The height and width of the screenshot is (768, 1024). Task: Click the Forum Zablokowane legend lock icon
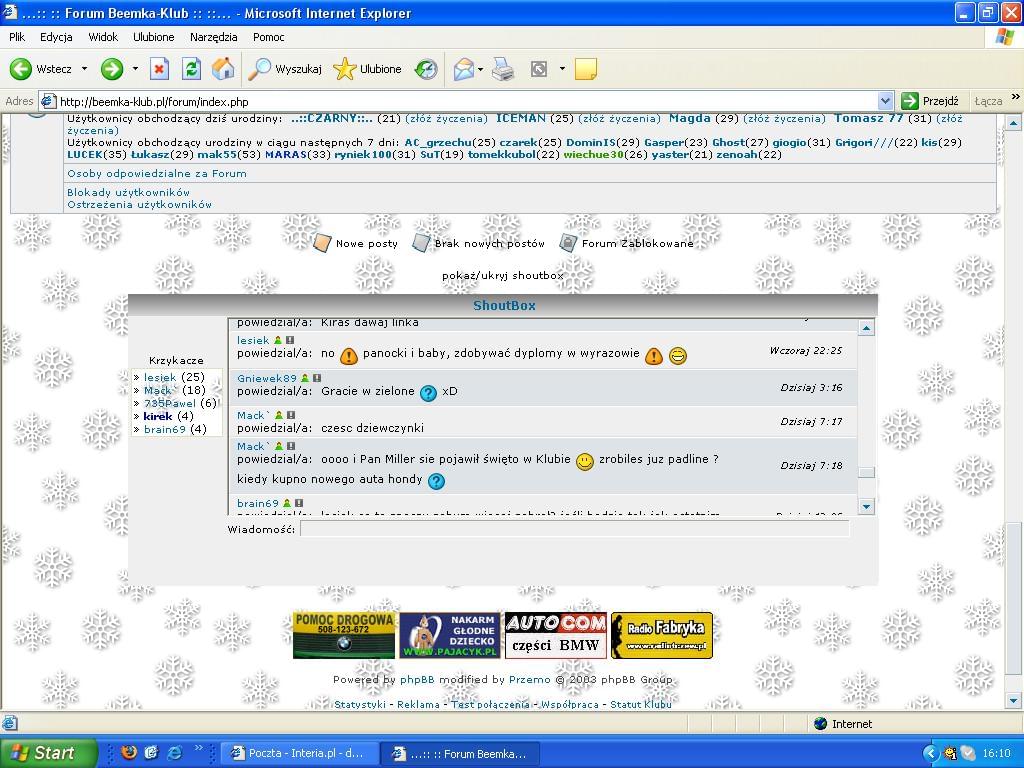568,242
